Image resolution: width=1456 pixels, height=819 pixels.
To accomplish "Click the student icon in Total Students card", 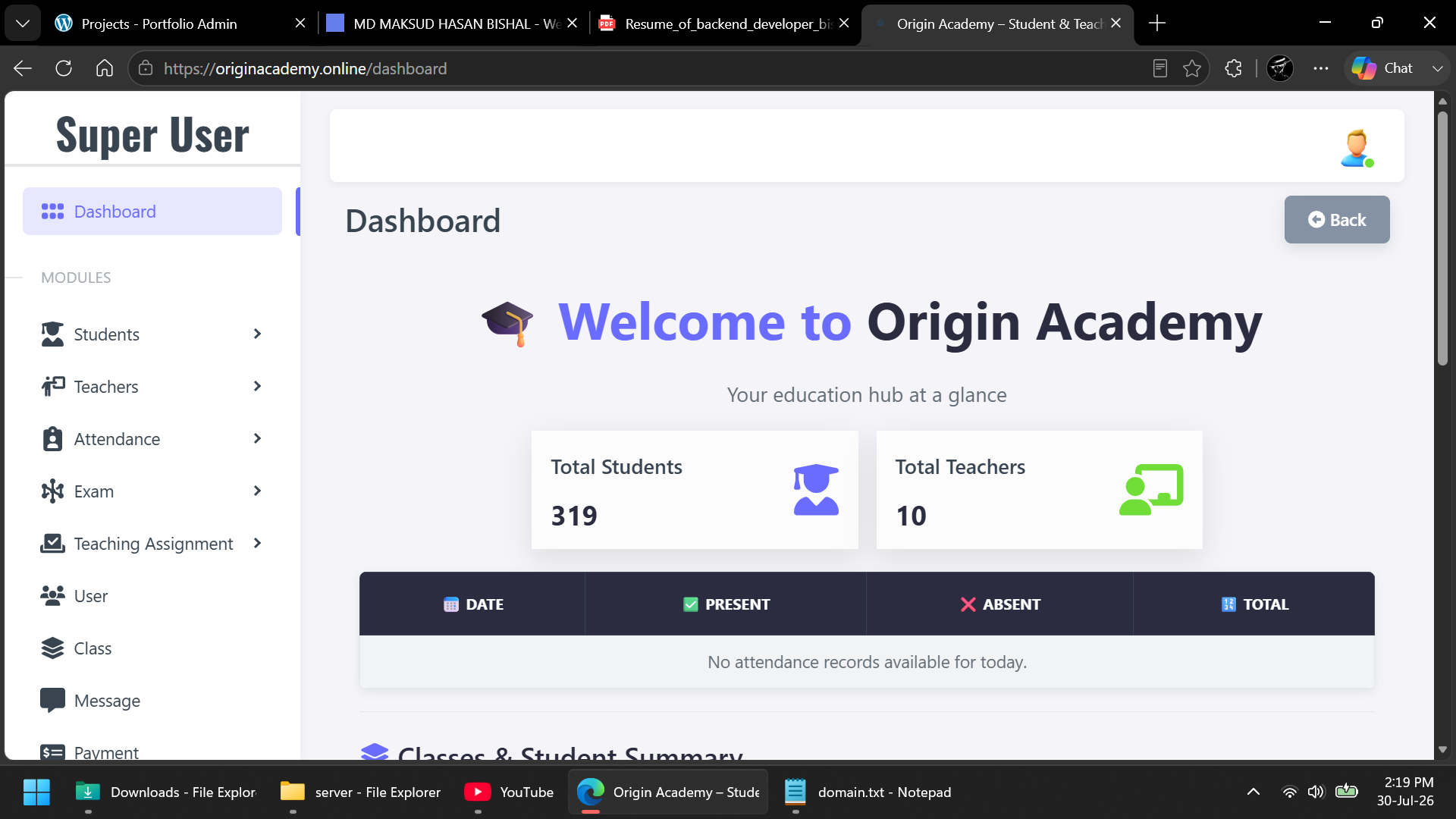I will coord(816,490).
